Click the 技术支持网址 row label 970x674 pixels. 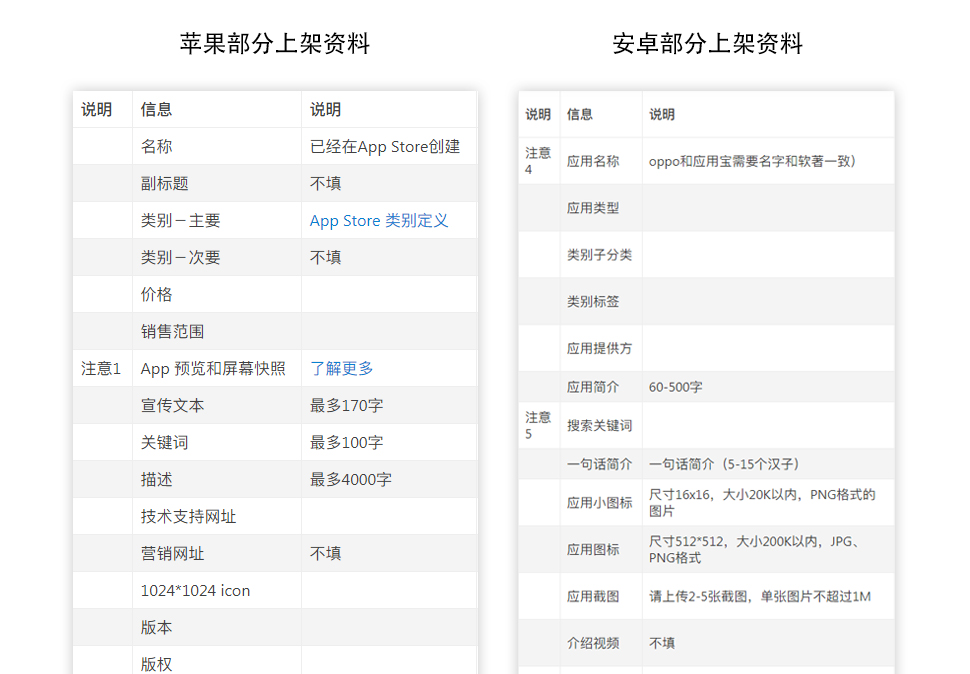[188, 516]
